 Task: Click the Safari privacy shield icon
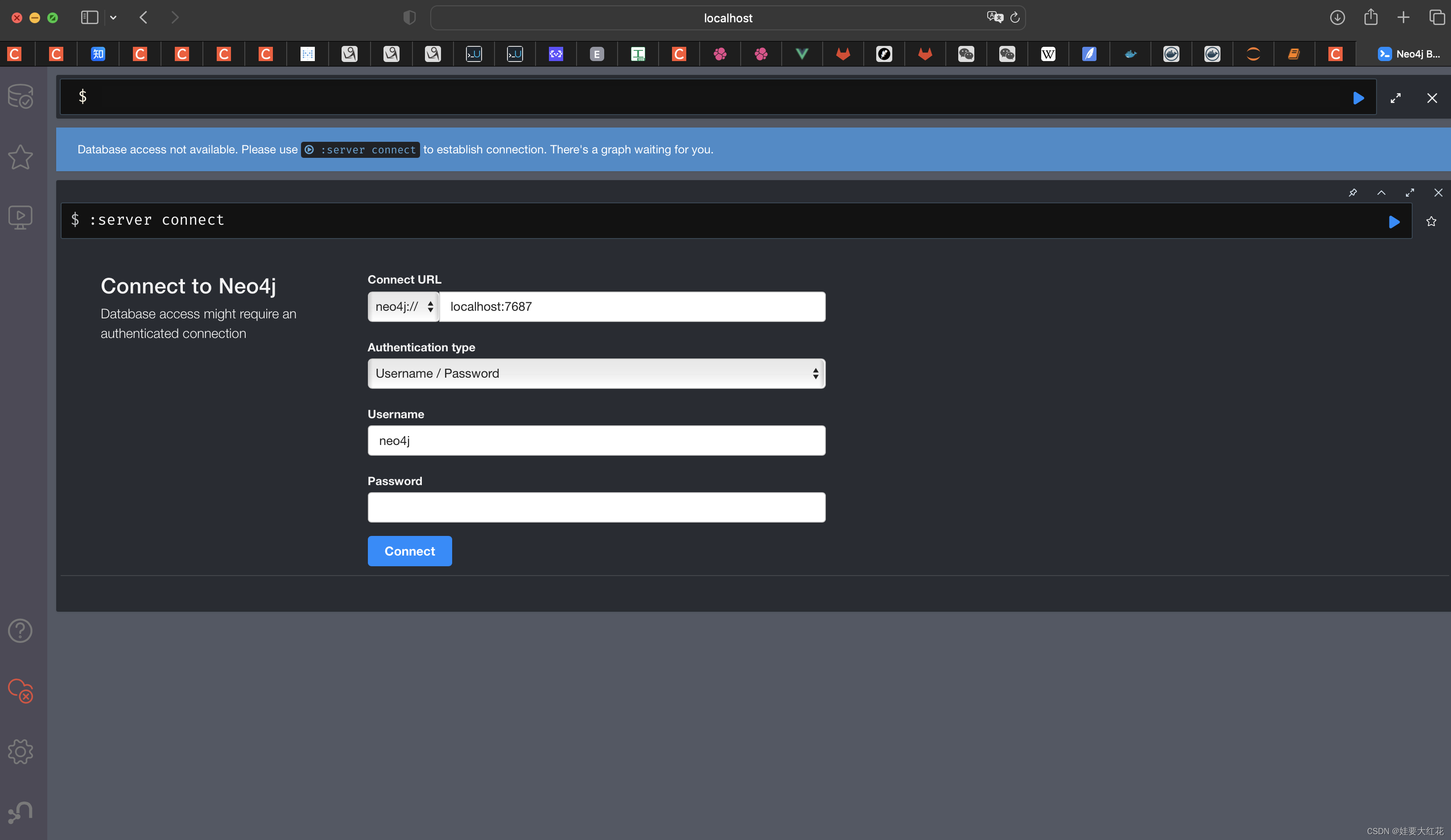[409, 18]
